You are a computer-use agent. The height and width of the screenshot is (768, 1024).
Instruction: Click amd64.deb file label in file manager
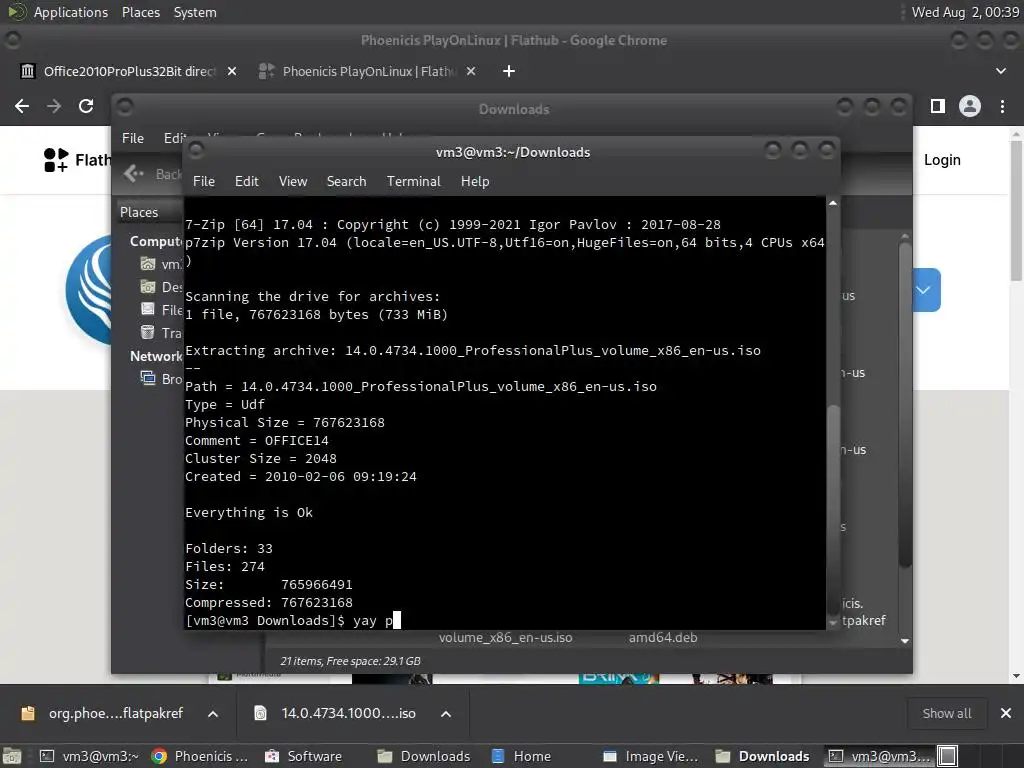(663, 637)
